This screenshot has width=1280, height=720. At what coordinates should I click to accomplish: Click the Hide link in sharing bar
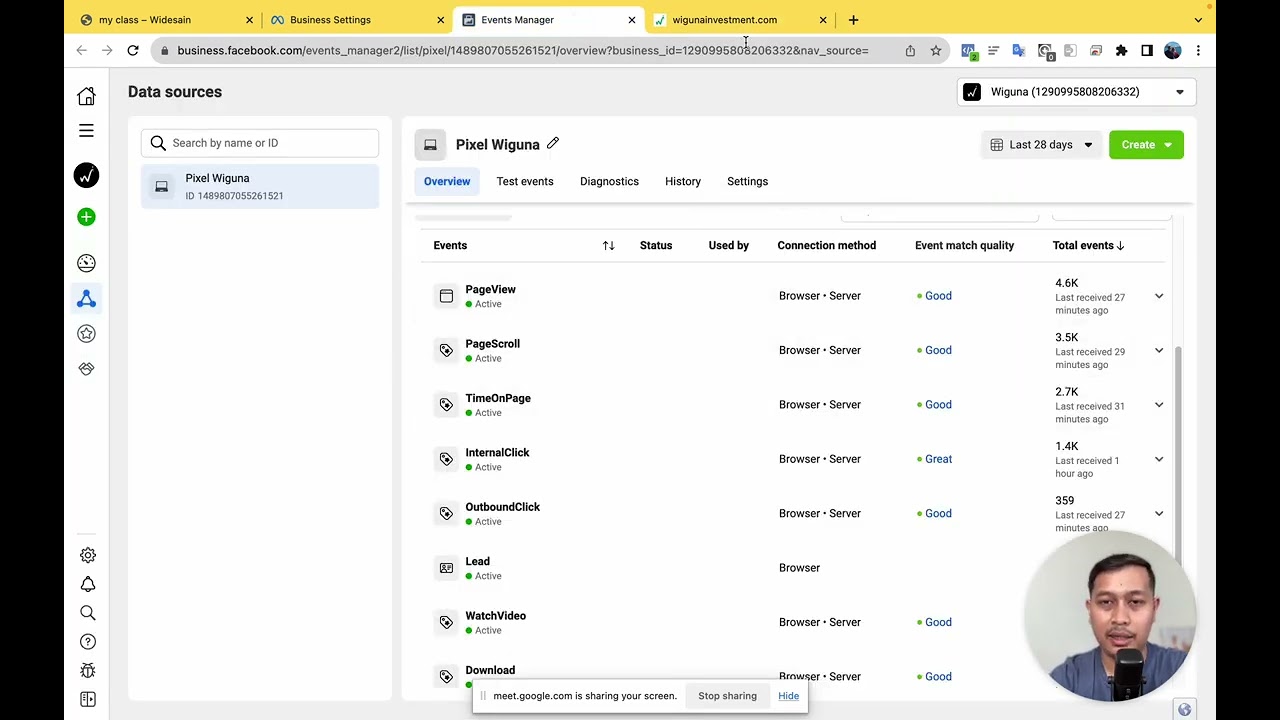tap(788, 696)
